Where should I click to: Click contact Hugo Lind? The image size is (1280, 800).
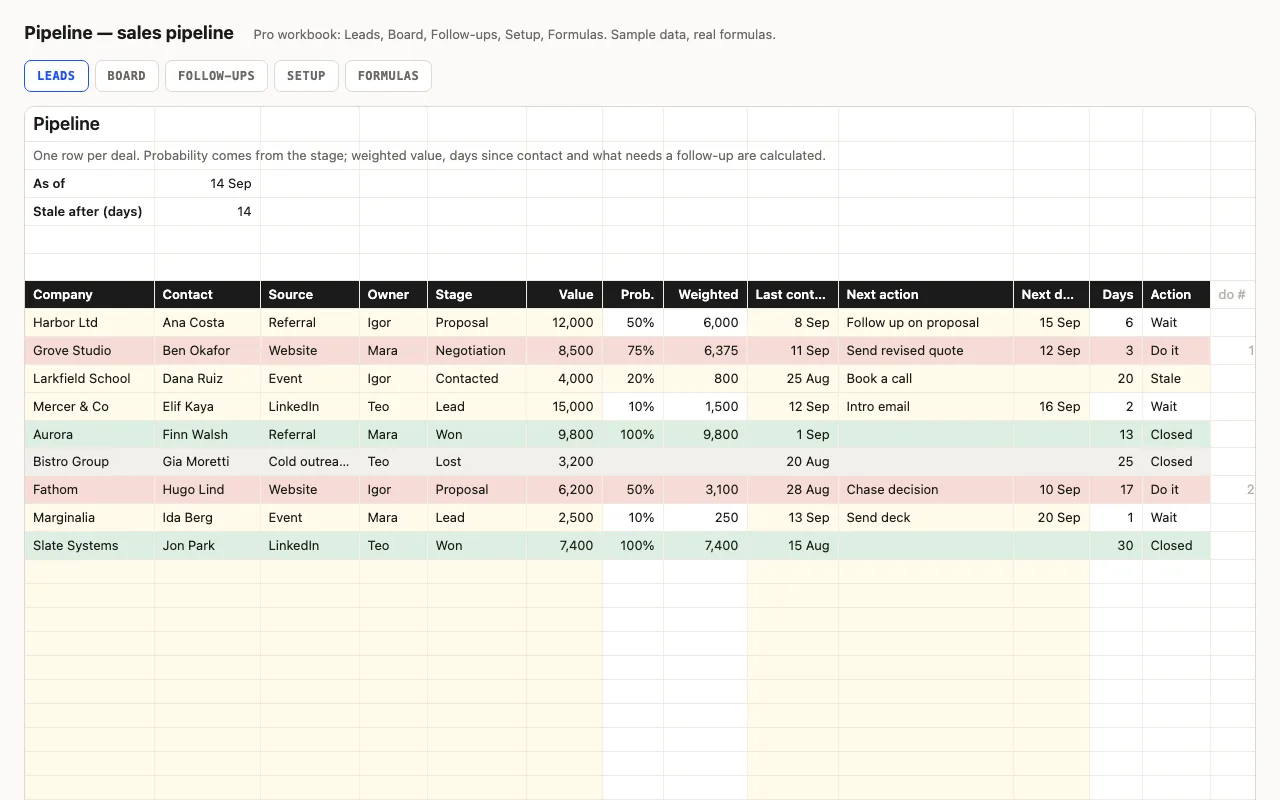coord(208,490)
